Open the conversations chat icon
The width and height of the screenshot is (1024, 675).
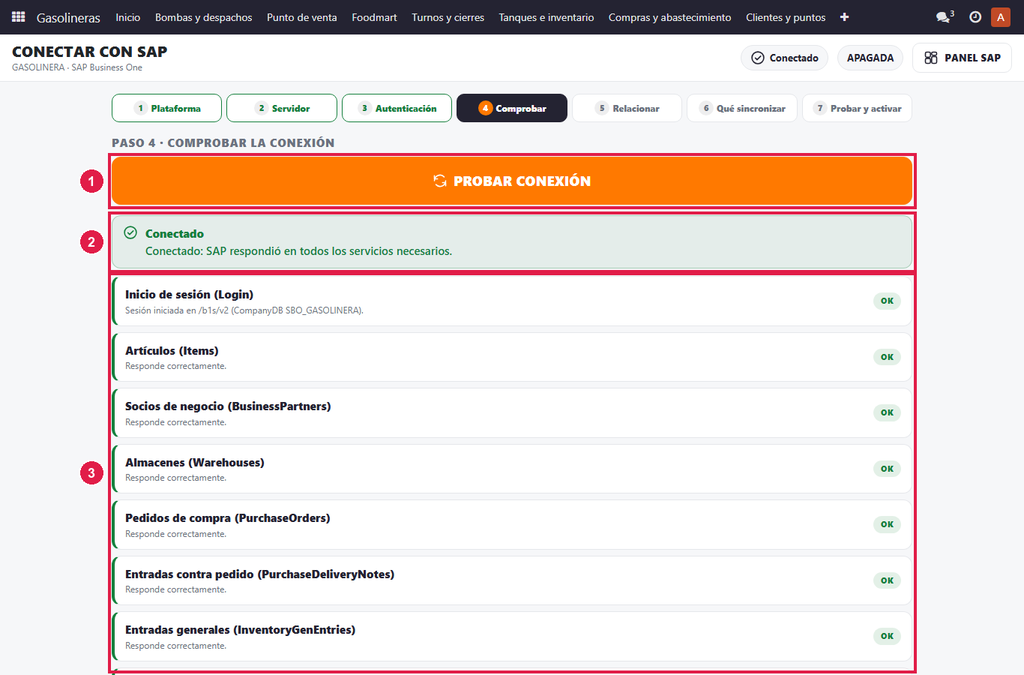pyautogui.click(x=944, y=17)
